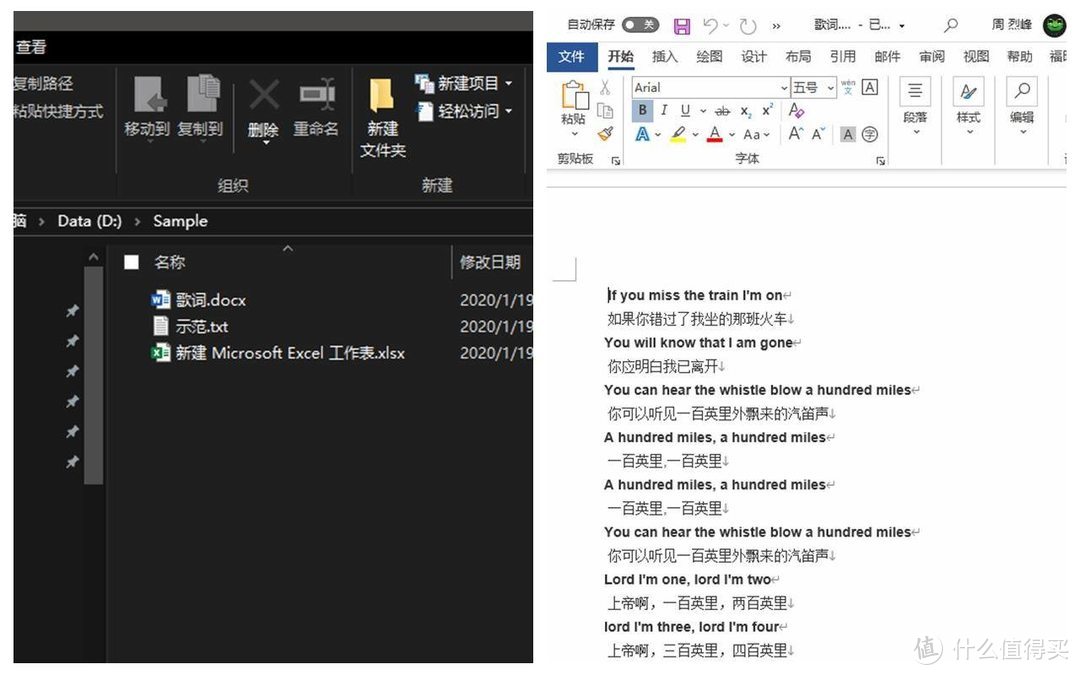Expand the 轻松访问 dropdown in Explorer

coord(508,111)
